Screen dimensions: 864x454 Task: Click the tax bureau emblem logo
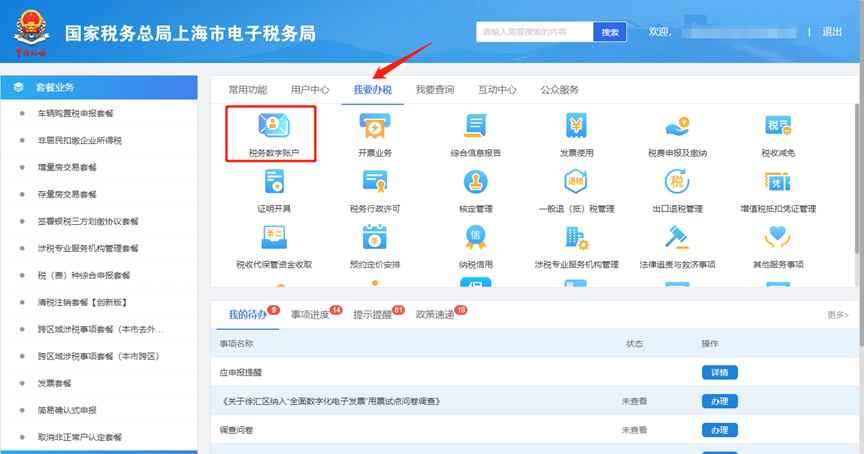pyautogui.click(x=31, y=31)
